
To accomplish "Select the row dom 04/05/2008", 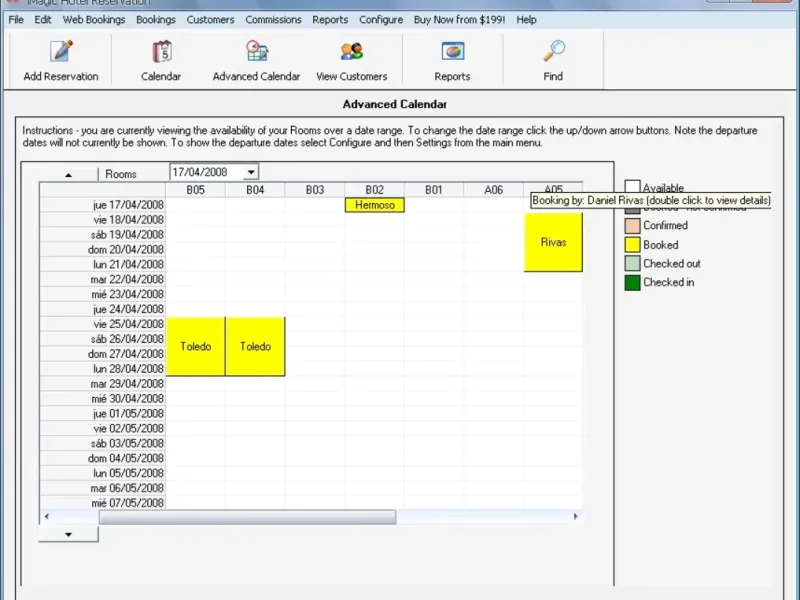I will (x=103, y=459).
